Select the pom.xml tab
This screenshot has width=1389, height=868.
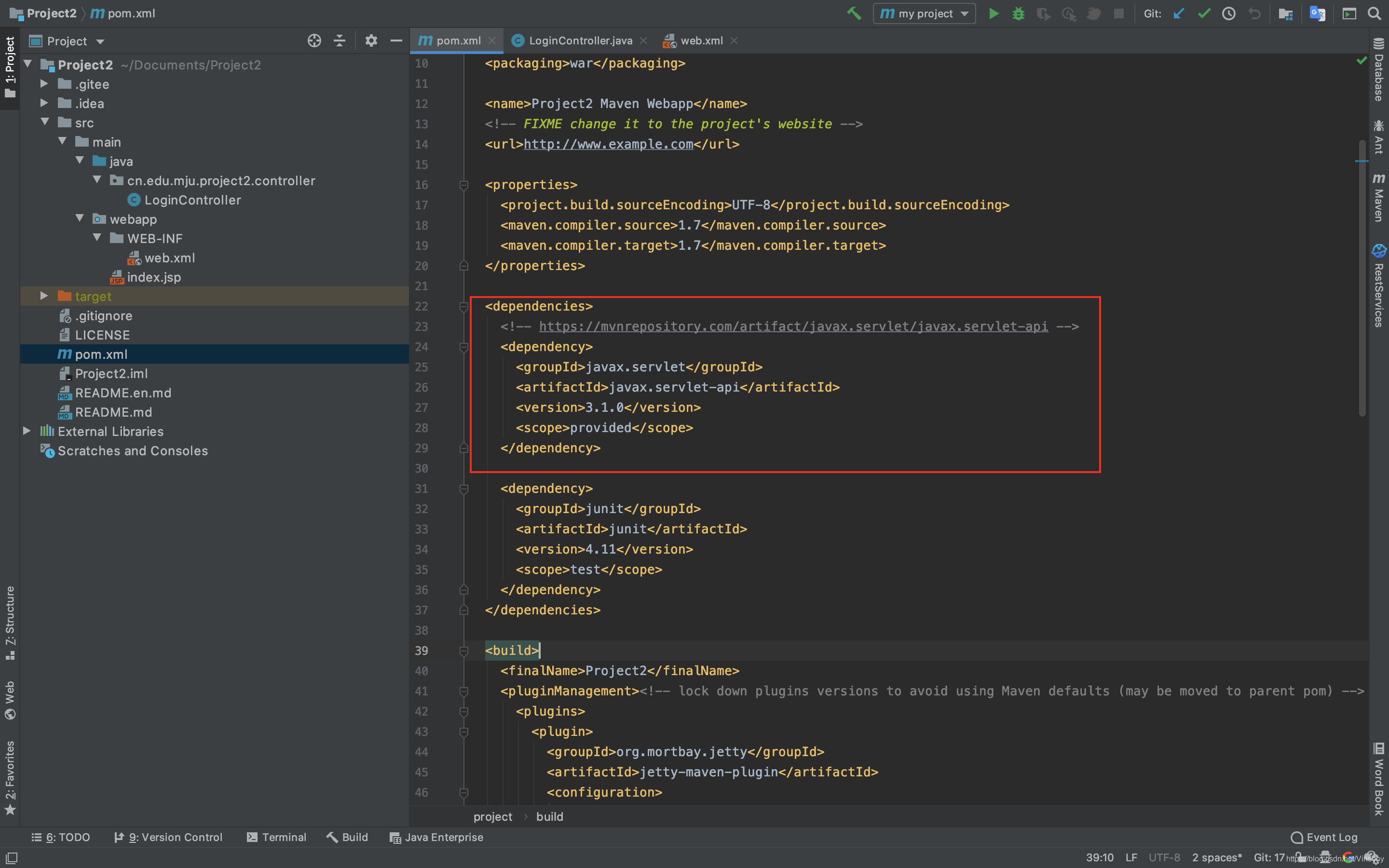tap(451, 40)
